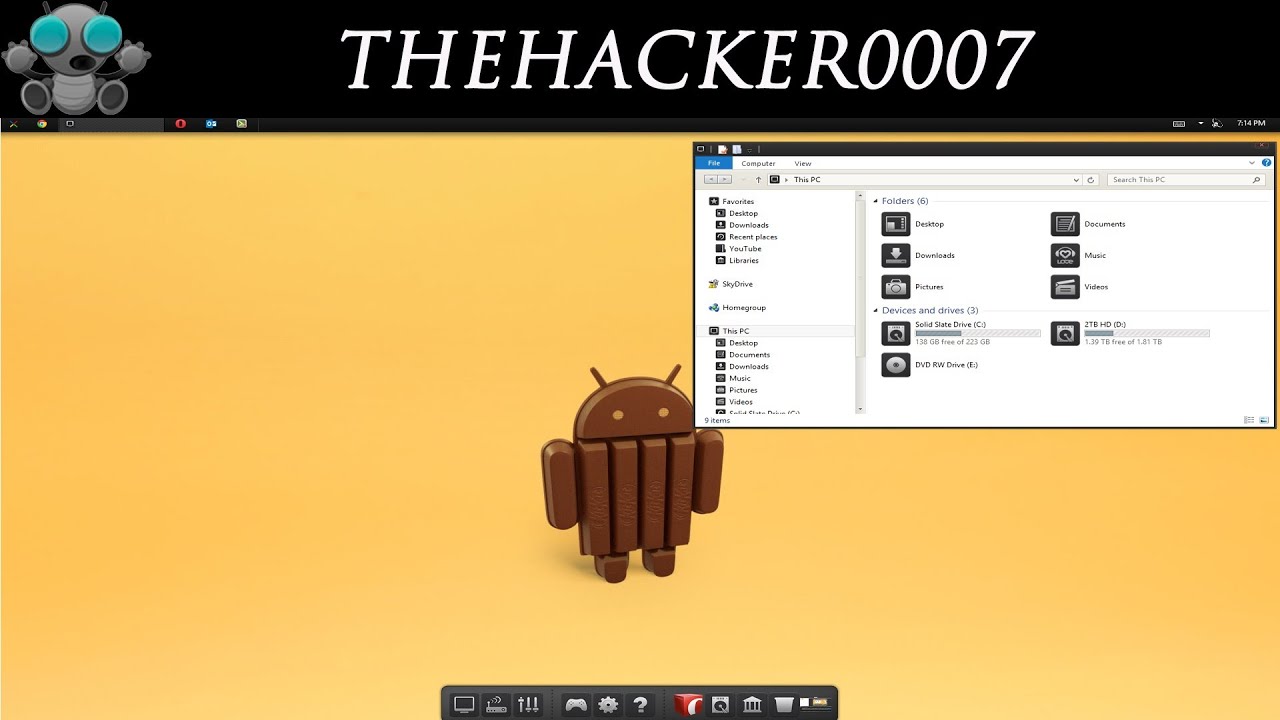The image size is (1280, 720).
Task: Expand the ribbon with the chevron
Action: [1252, 162]
